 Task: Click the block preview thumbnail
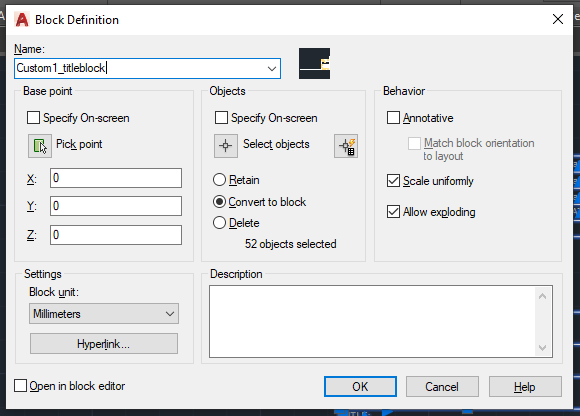[314, 63]
